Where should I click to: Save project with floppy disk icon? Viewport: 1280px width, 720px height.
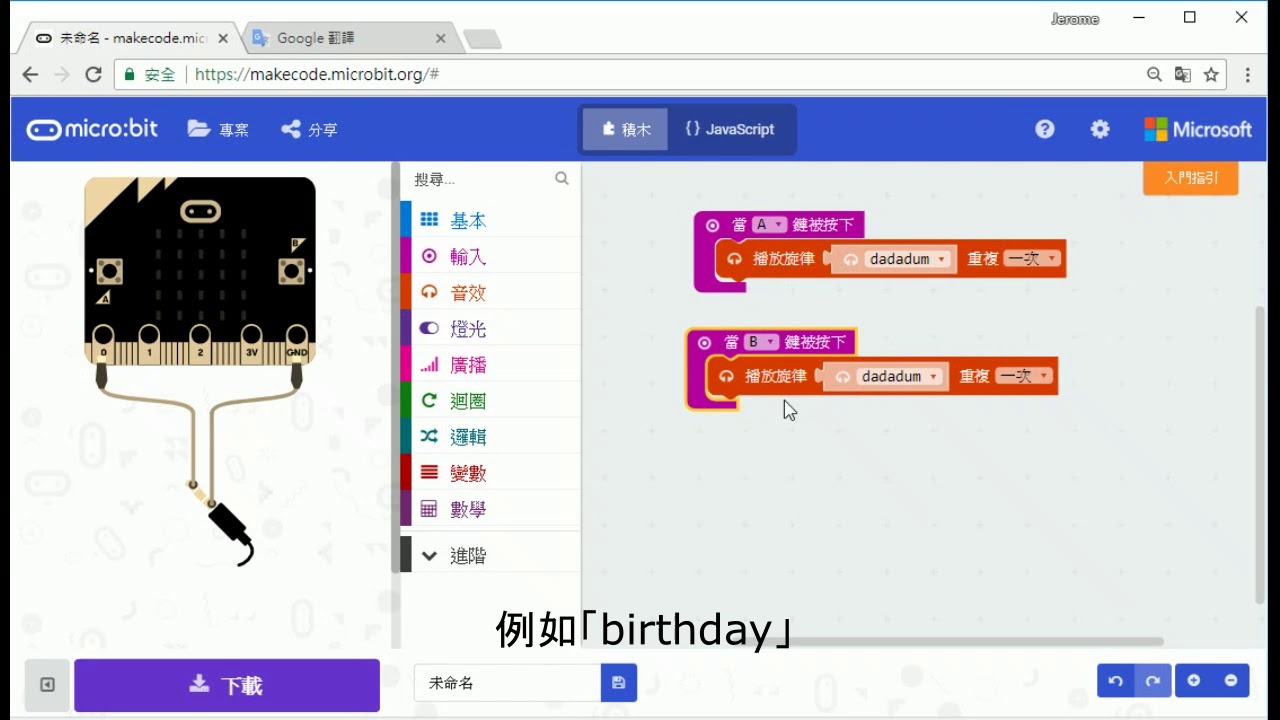coord(618,683)
